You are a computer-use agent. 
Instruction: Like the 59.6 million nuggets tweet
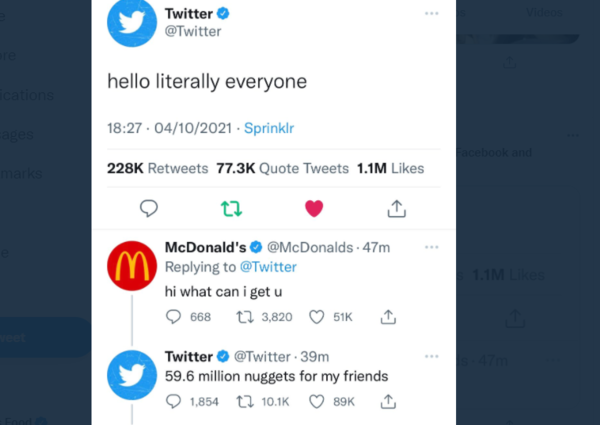coord(317,402)
